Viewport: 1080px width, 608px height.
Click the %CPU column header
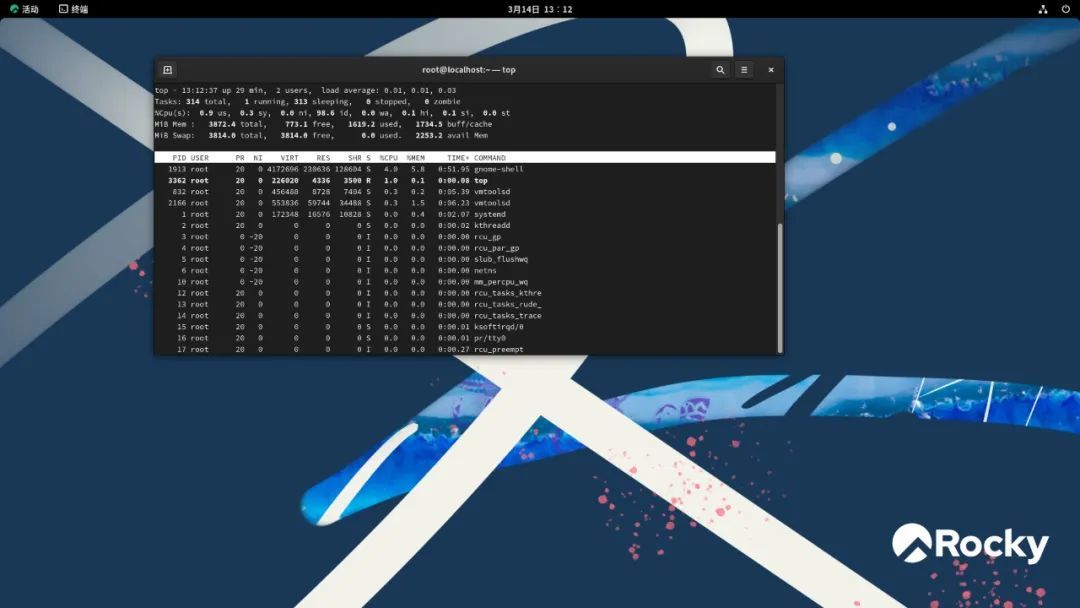point(388,158)
